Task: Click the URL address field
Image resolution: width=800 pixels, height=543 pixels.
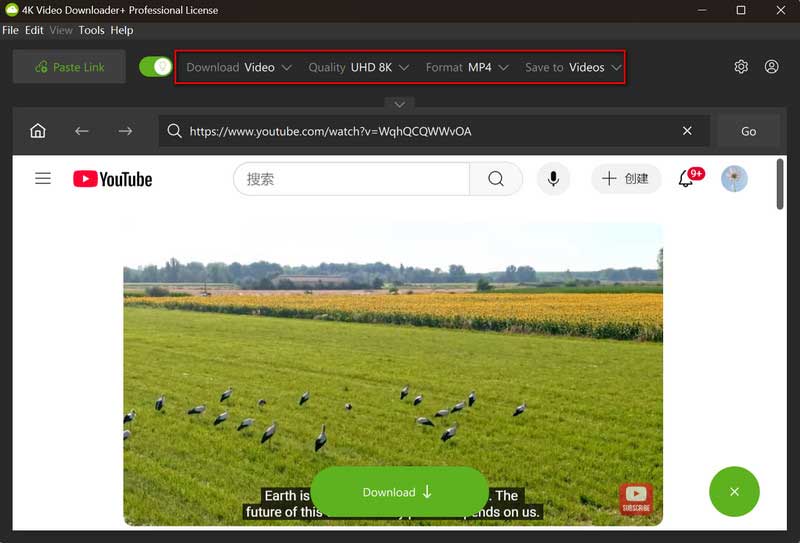Action: click(434, 131)
